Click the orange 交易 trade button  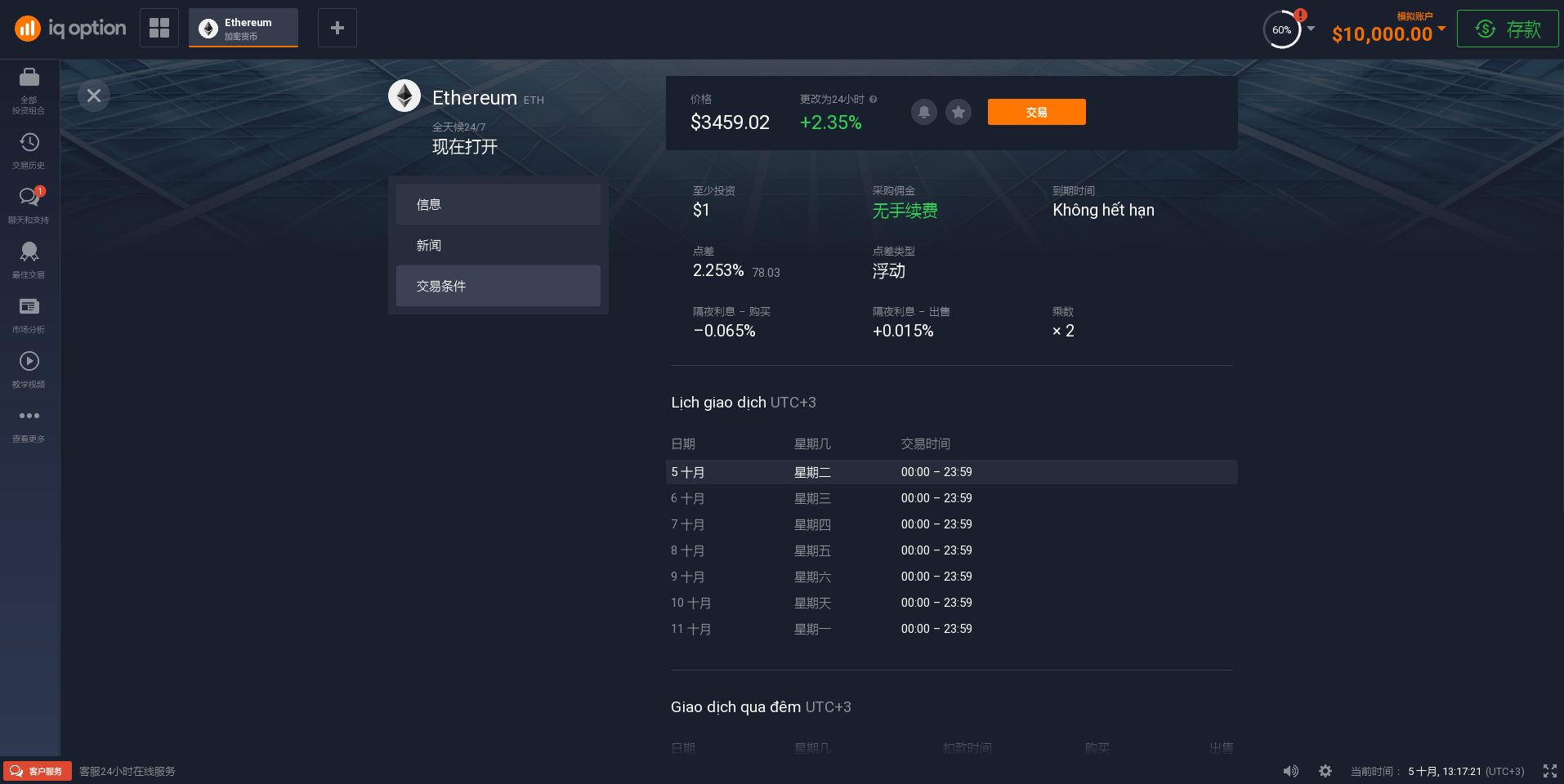pos(1036,112)
